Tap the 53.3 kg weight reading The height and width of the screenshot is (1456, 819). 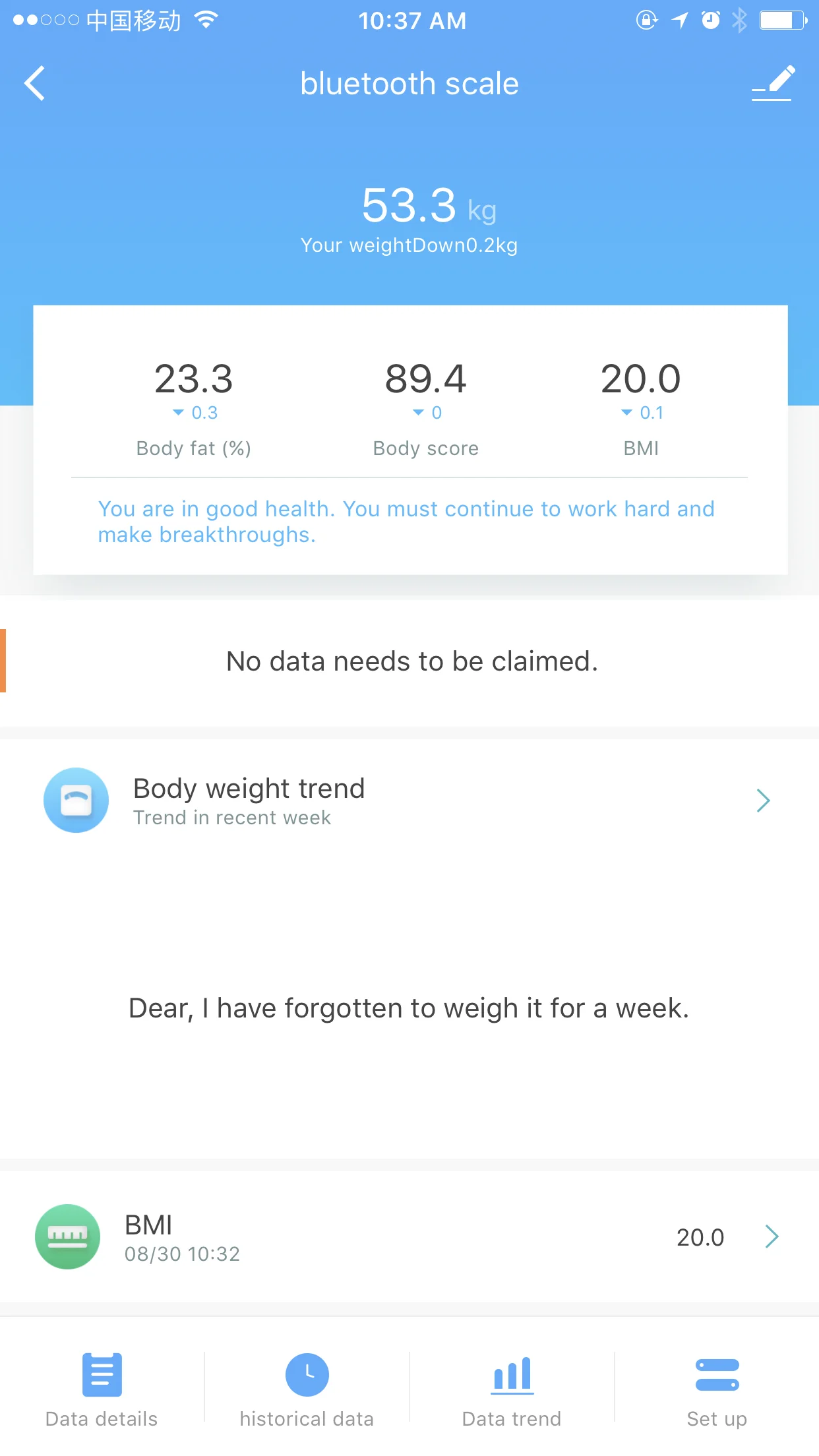coord(429,205)
